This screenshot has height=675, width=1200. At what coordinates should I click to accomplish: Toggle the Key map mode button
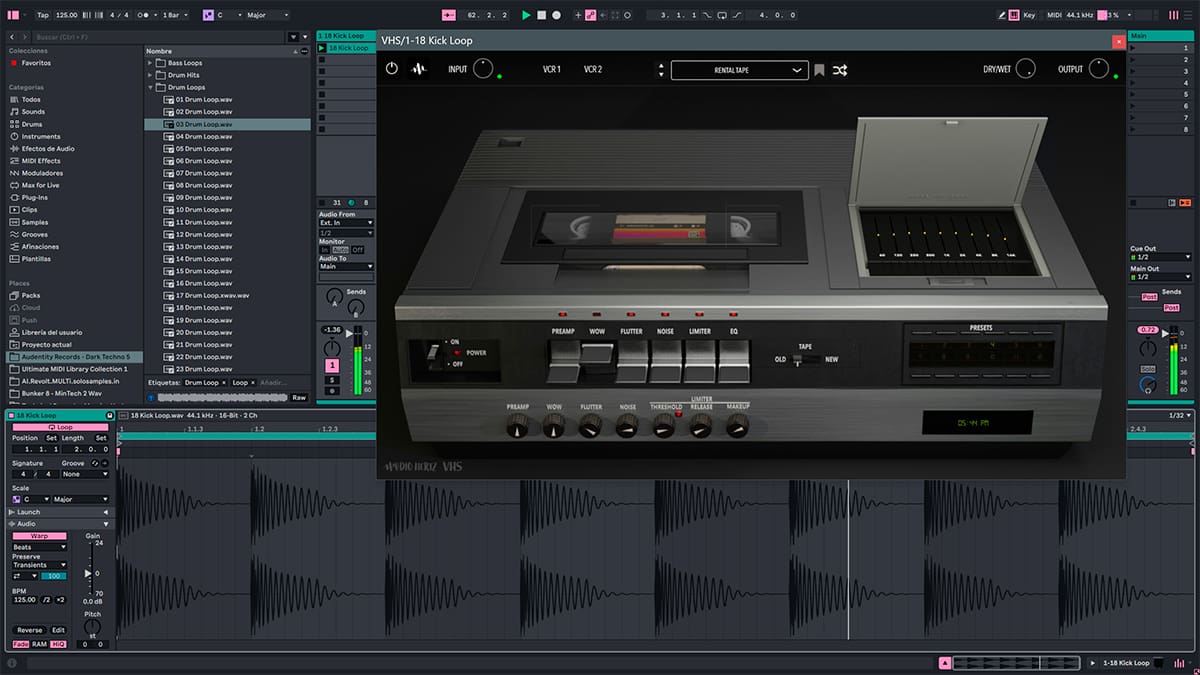[x=1029, y=15]
